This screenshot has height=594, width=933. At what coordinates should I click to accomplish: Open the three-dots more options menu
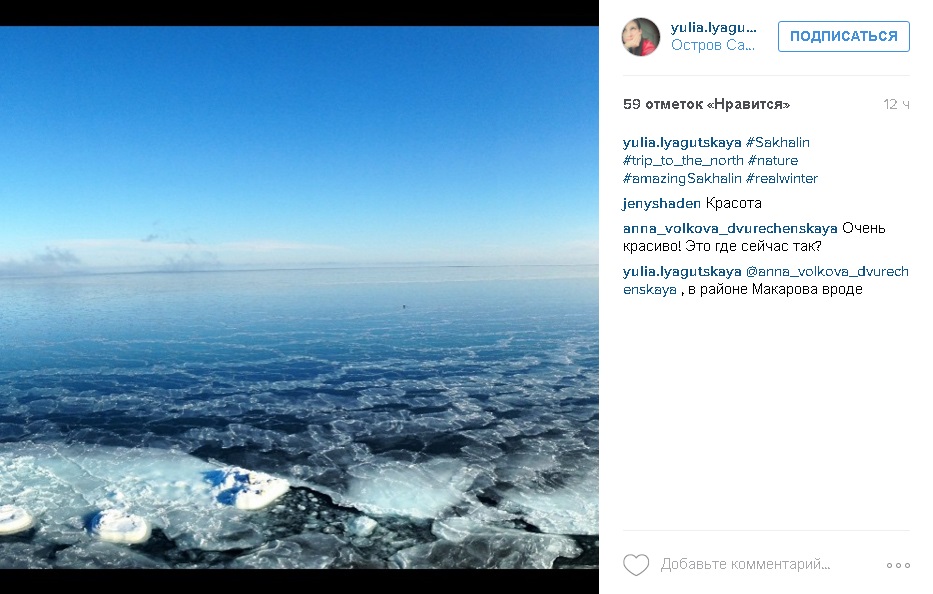(x=898, y=565)
